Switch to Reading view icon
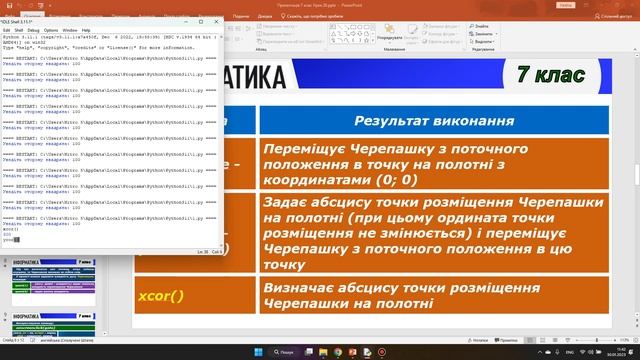Image resolution: width=640 pixels, height=360 pixels. click(555, 340)
